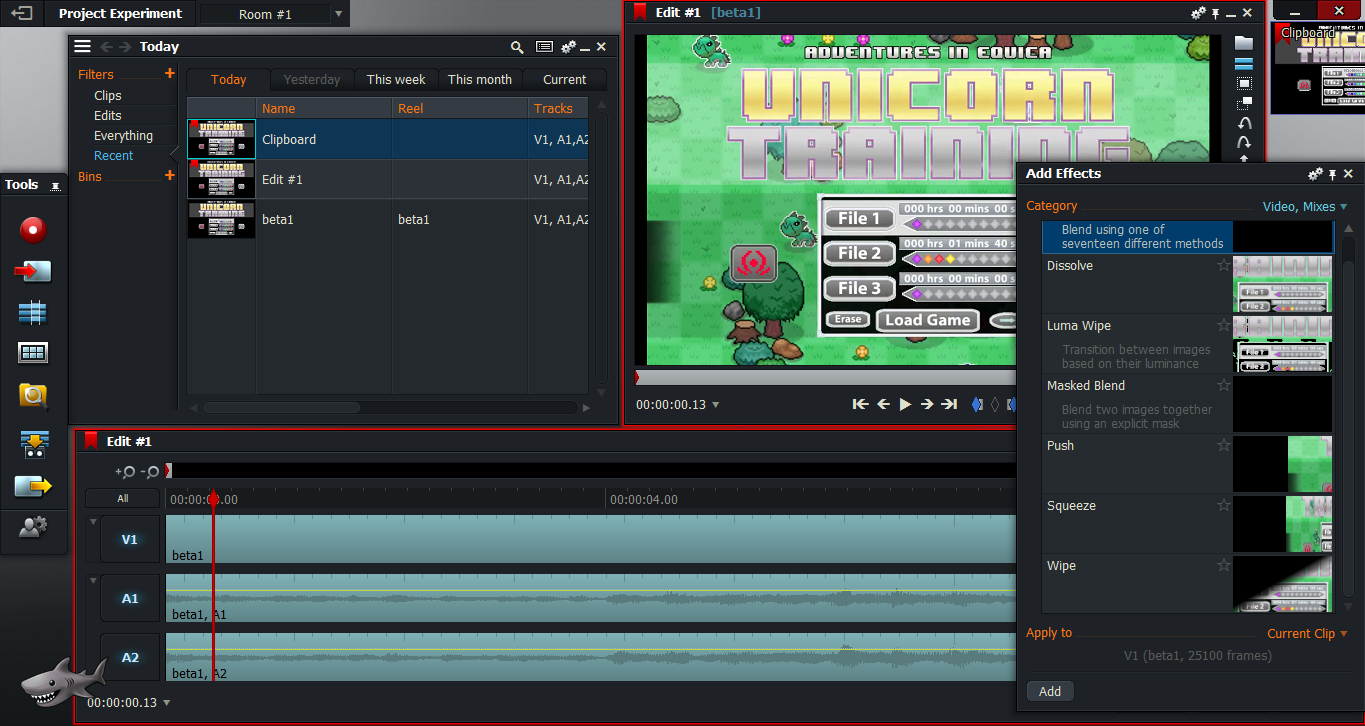
Task: Select the Clips filter
Action: 108,96
